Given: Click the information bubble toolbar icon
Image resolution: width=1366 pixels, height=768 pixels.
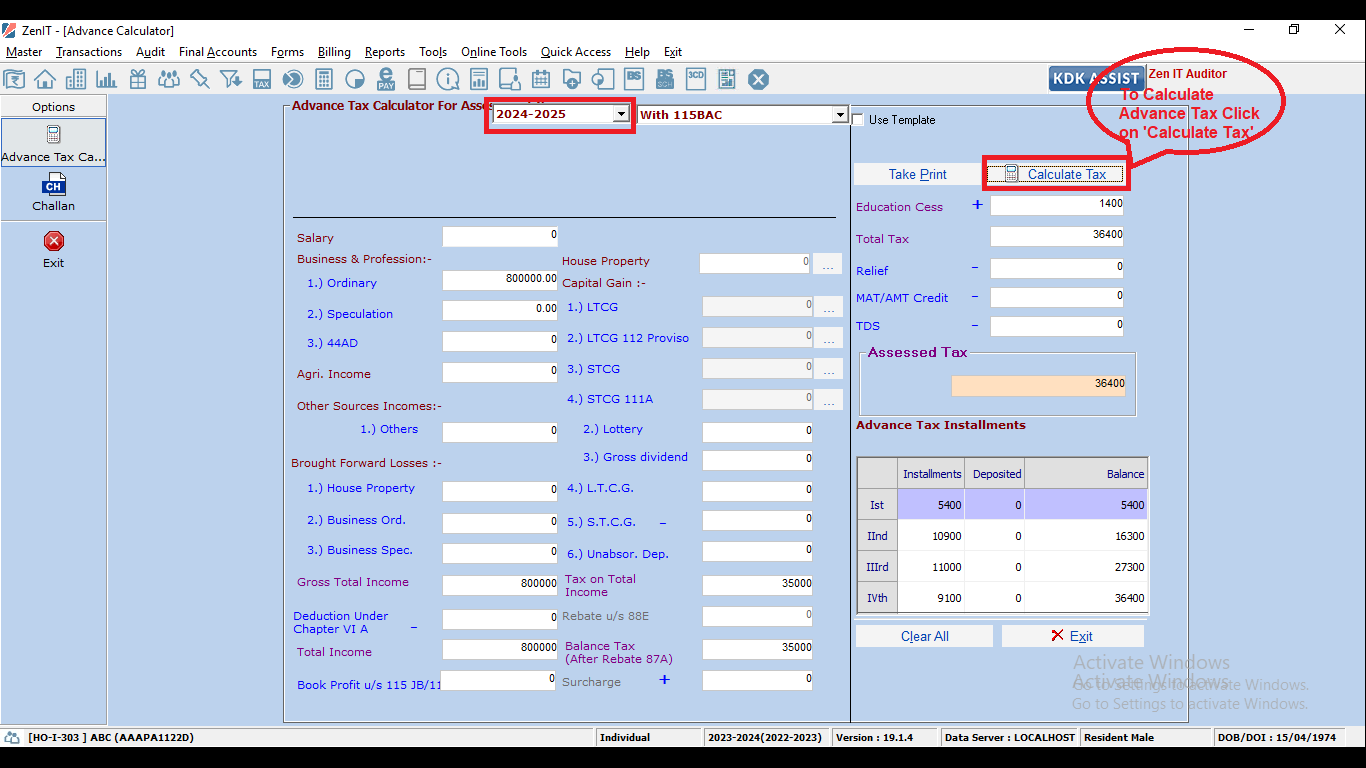Looking at the screenshot, I should coord(448,79).
